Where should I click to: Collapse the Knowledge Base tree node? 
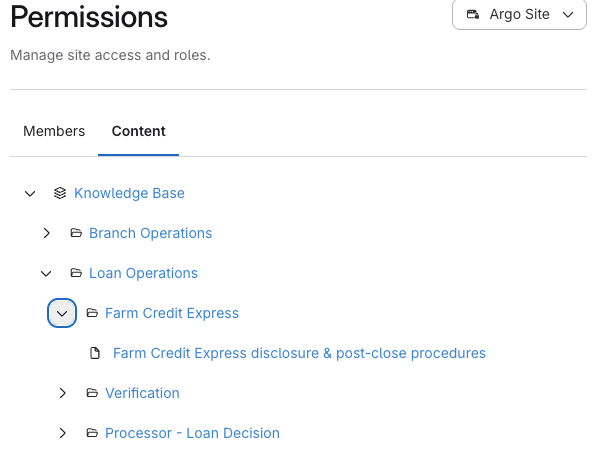(30, 193)
